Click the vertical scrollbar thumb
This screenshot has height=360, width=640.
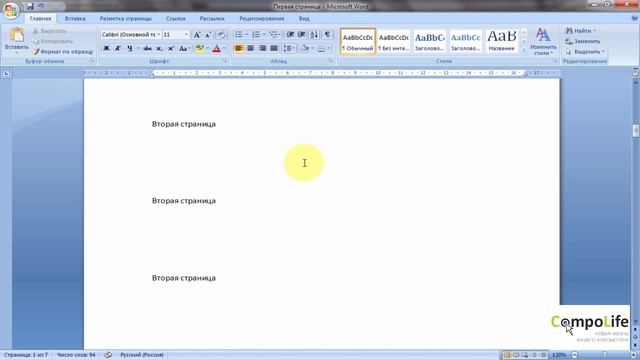(636, 131)
